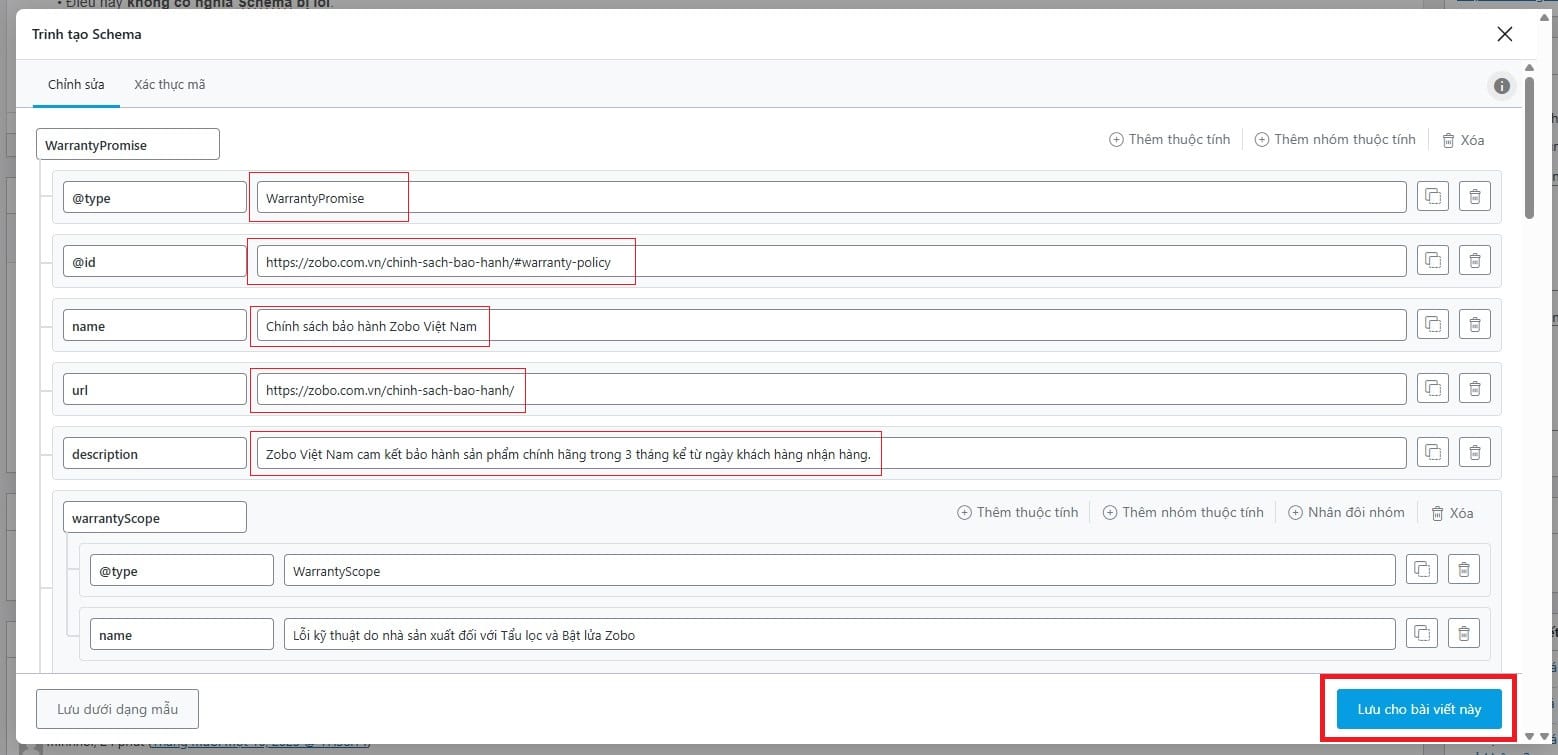This screenshot has width=1558, height=755.
Task: Click the @id URL value field
Action: (830, 262)
